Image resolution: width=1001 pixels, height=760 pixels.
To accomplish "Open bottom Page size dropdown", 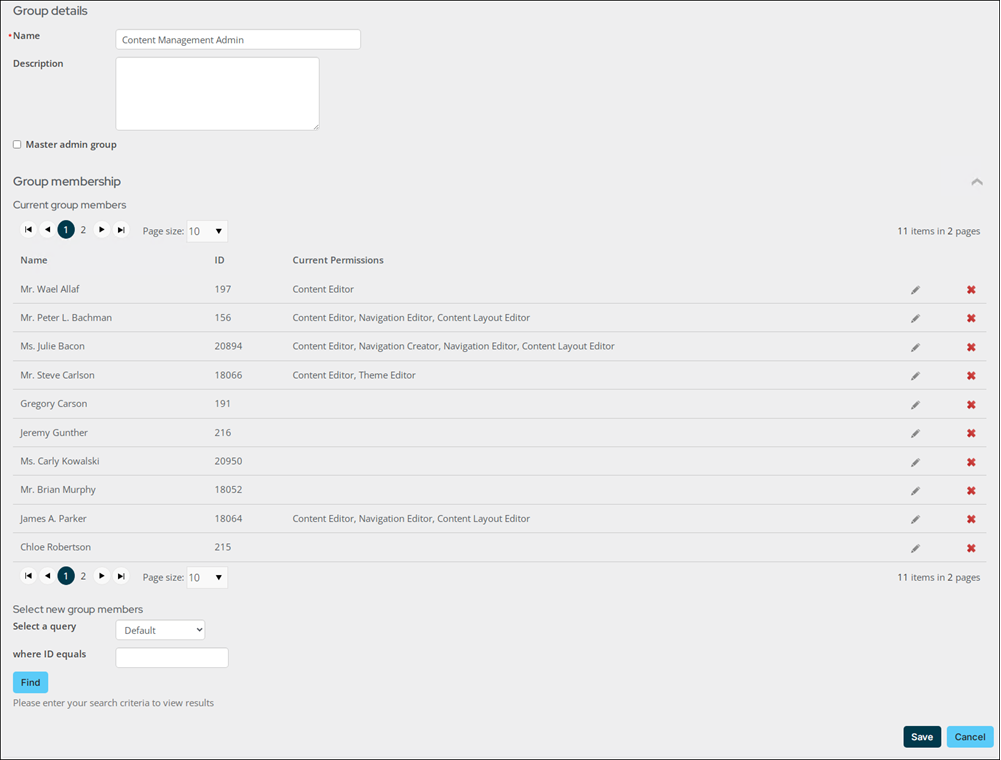I will click(x=207, y=577).
